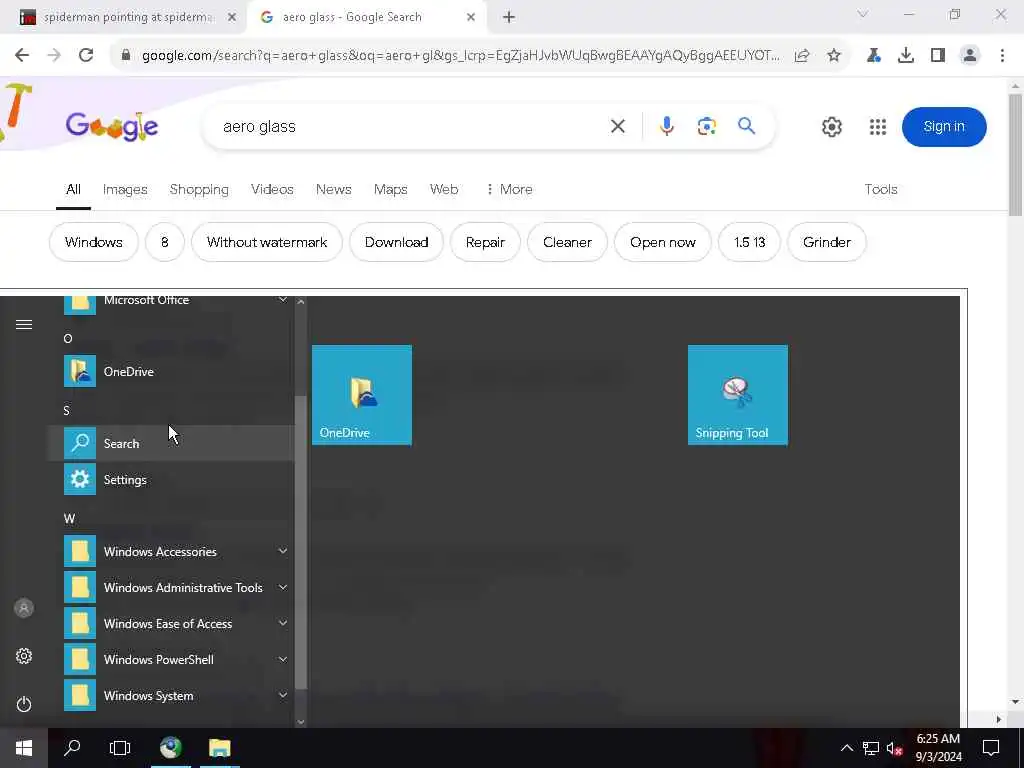Select the Windows suggestion chip
This screenshot has height=768, width=1024.
tap(93, 242)
